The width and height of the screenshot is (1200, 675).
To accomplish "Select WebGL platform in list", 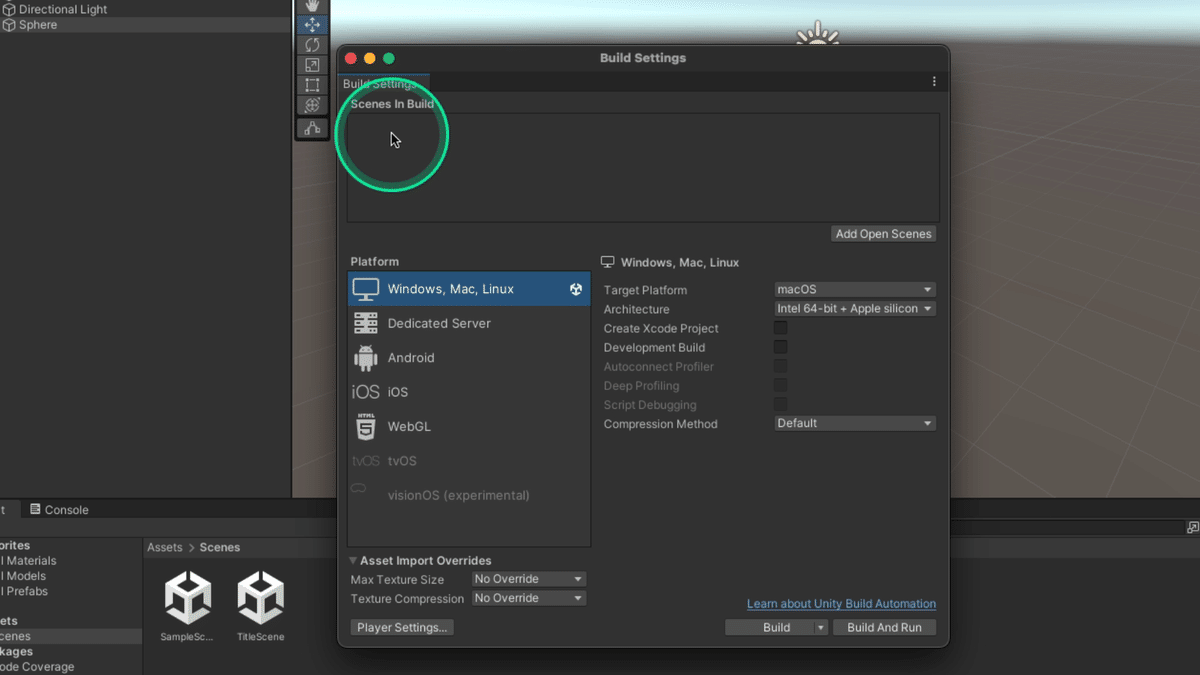I will click(x=469, y=426).
